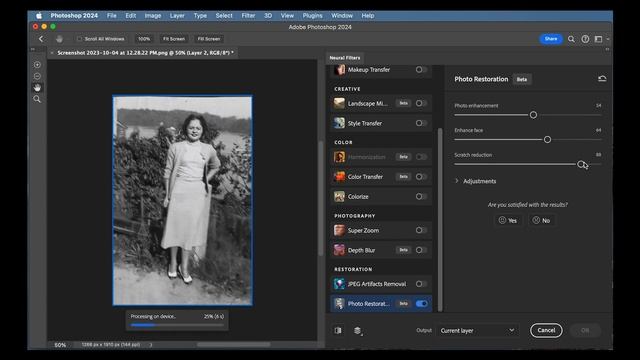Select the zoom in tool
Image resolution: width=640 pixels, height=360 pixels.
point(37,65)
